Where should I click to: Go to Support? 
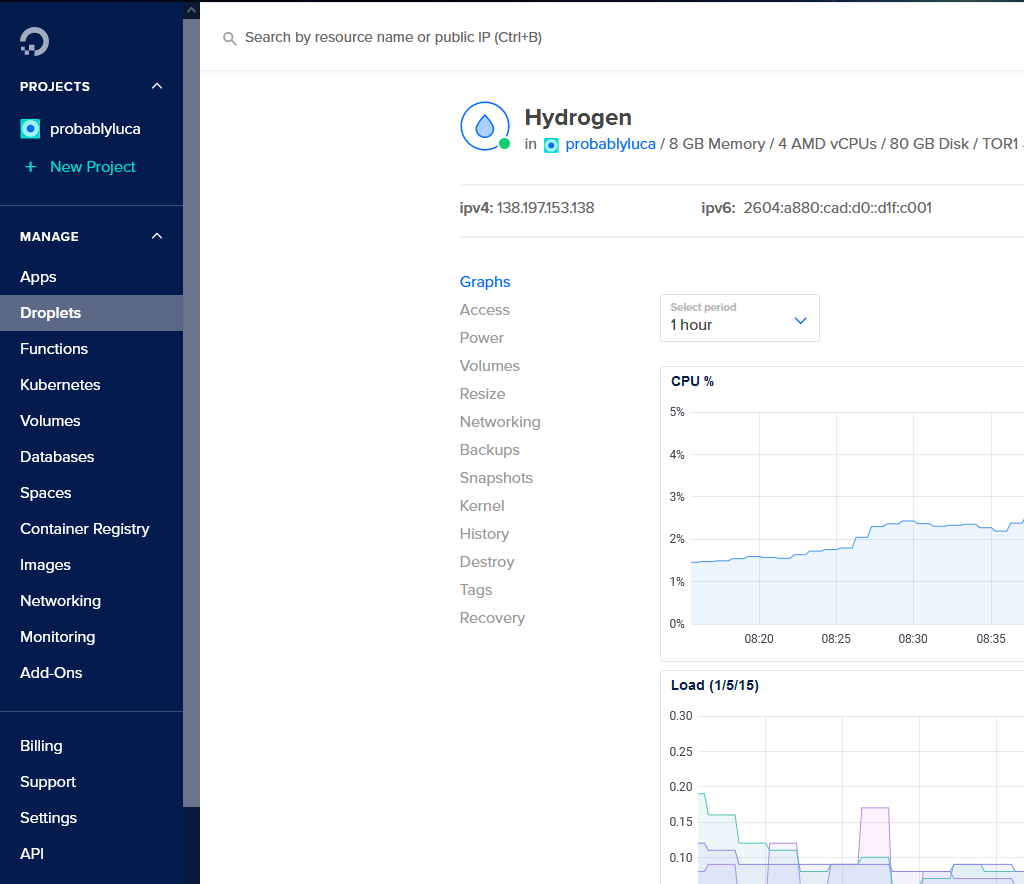pos(91,781)
